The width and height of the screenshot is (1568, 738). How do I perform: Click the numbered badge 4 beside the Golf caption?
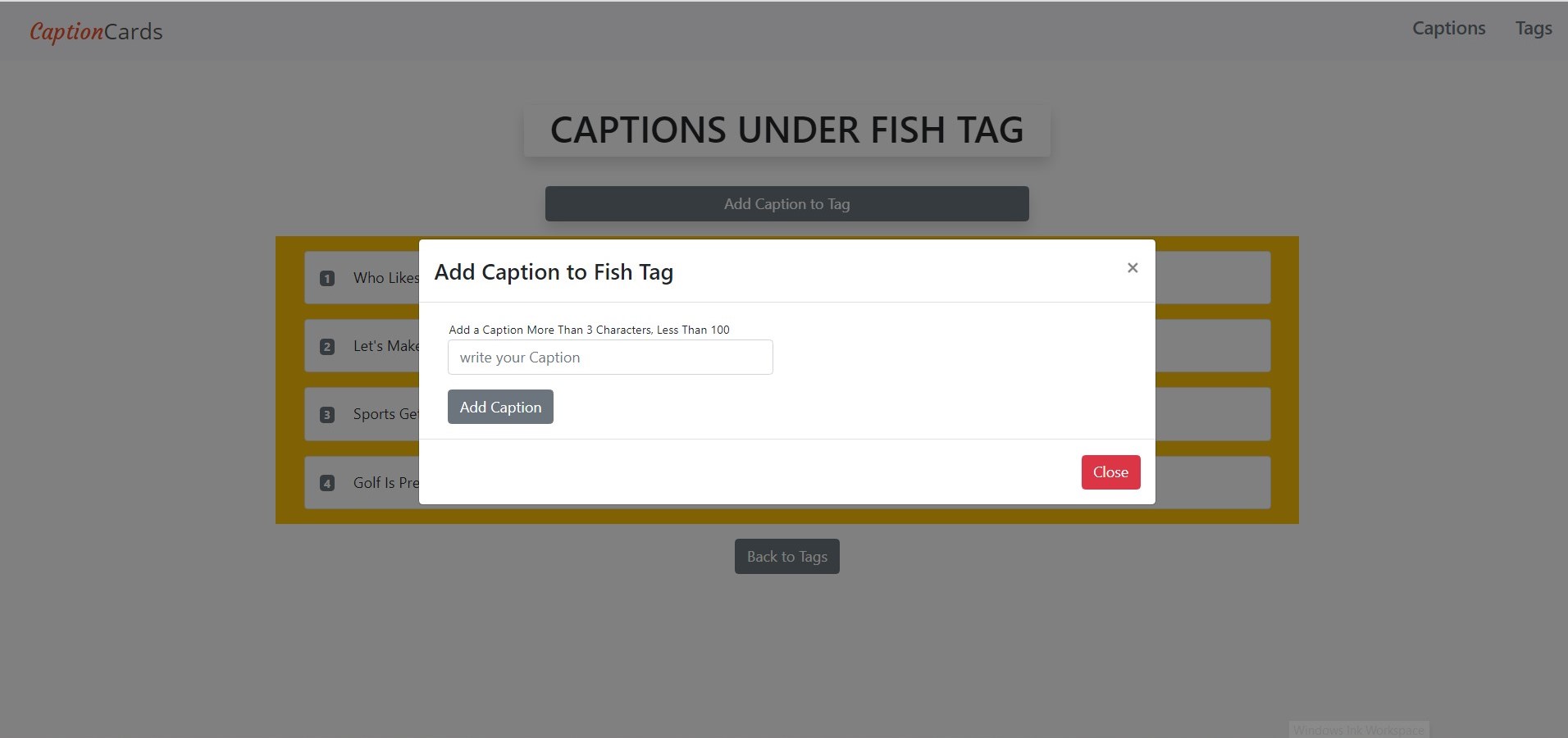click(x=327, y=483)
